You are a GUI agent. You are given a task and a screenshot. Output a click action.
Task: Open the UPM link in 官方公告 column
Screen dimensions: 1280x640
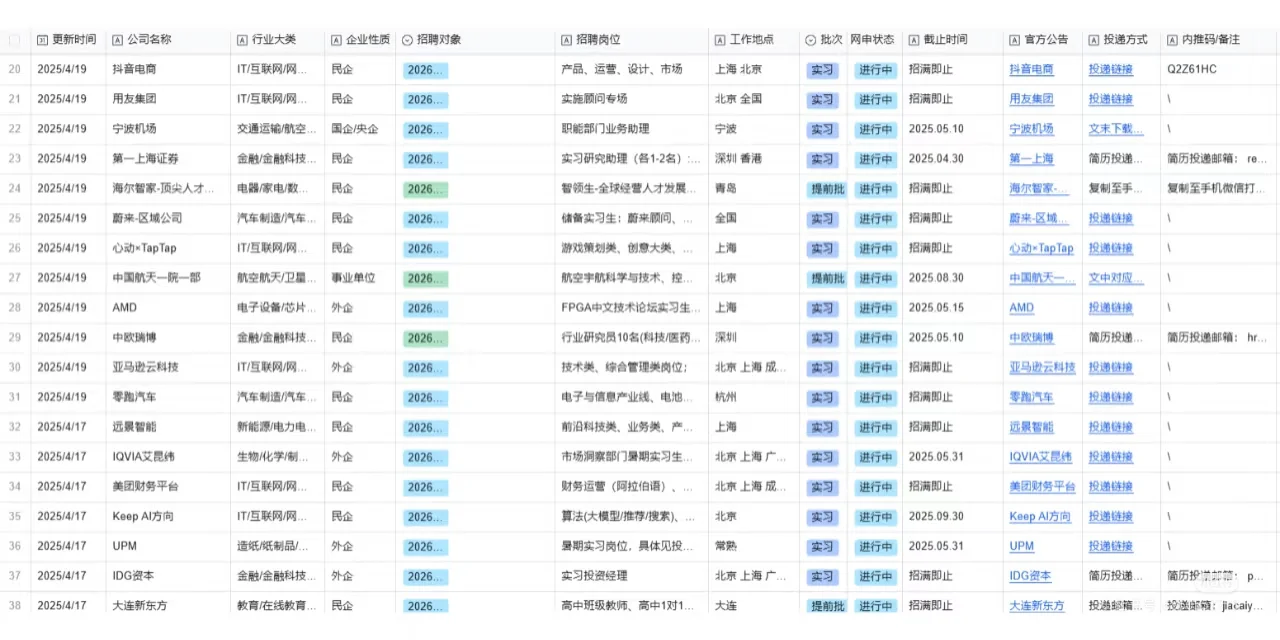pos(1022,547)
